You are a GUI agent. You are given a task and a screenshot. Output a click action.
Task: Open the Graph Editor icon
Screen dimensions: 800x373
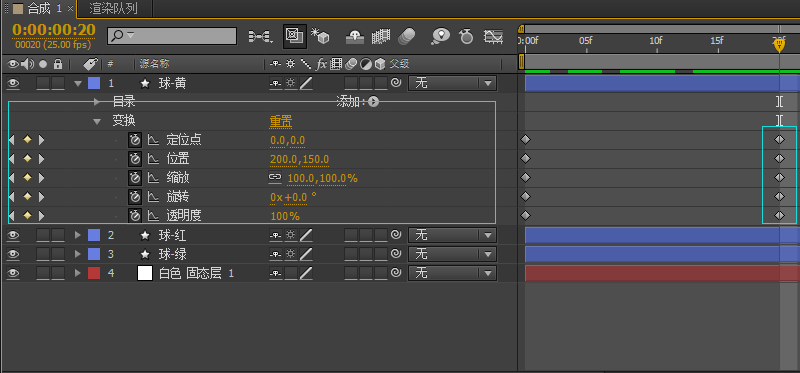click(493, 36)
